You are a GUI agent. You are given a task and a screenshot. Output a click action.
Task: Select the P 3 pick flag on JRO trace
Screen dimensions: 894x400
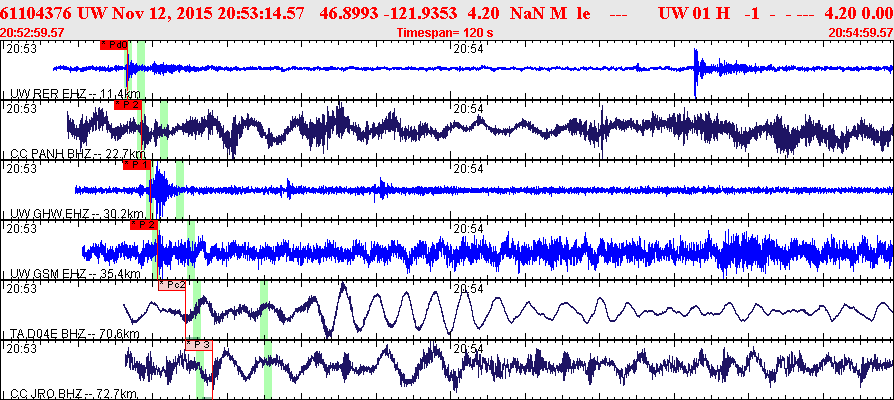pyautogui.click(x=199, y=344)
